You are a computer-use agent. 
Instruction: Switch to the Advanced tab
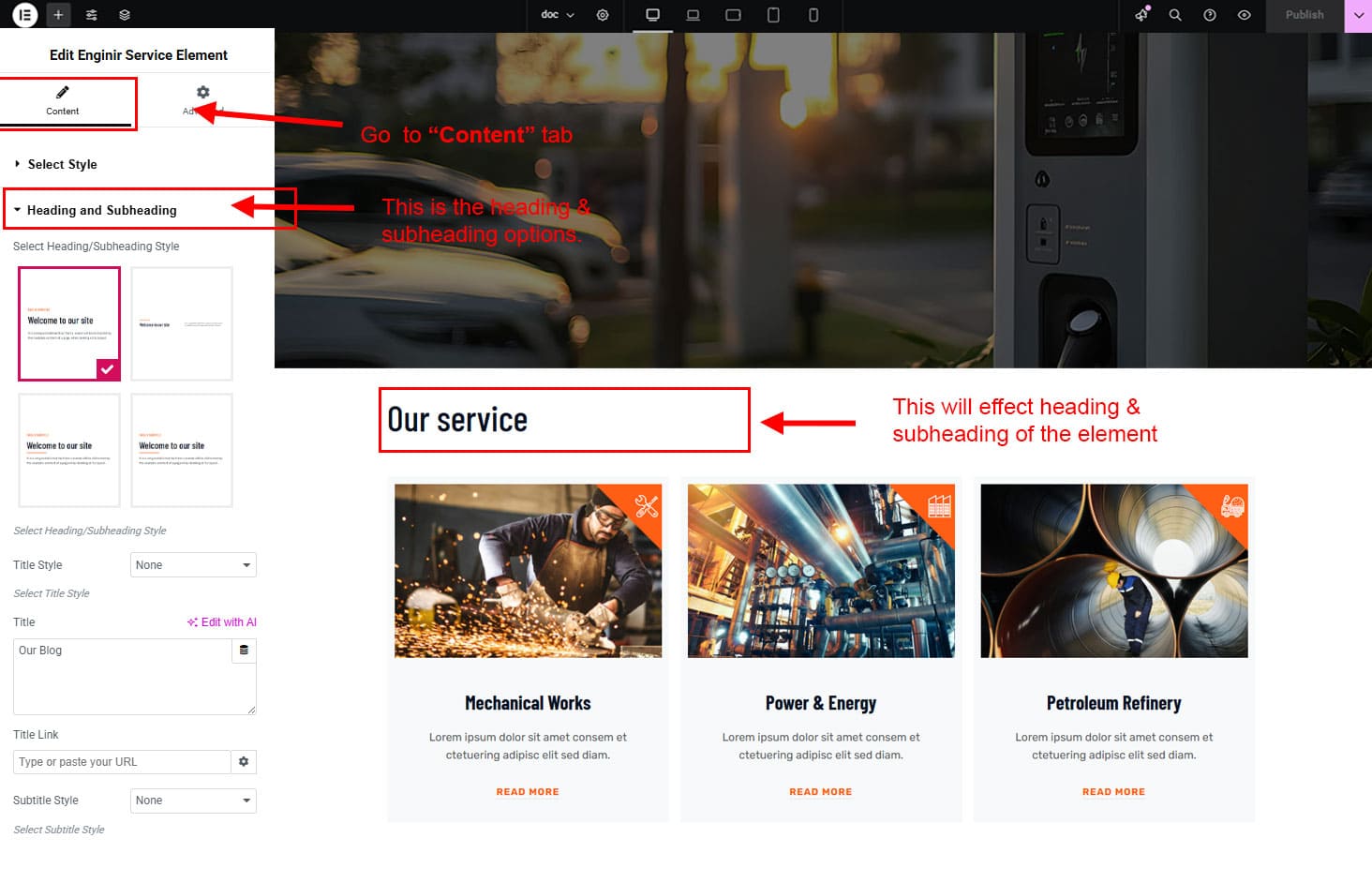(202, 99)
